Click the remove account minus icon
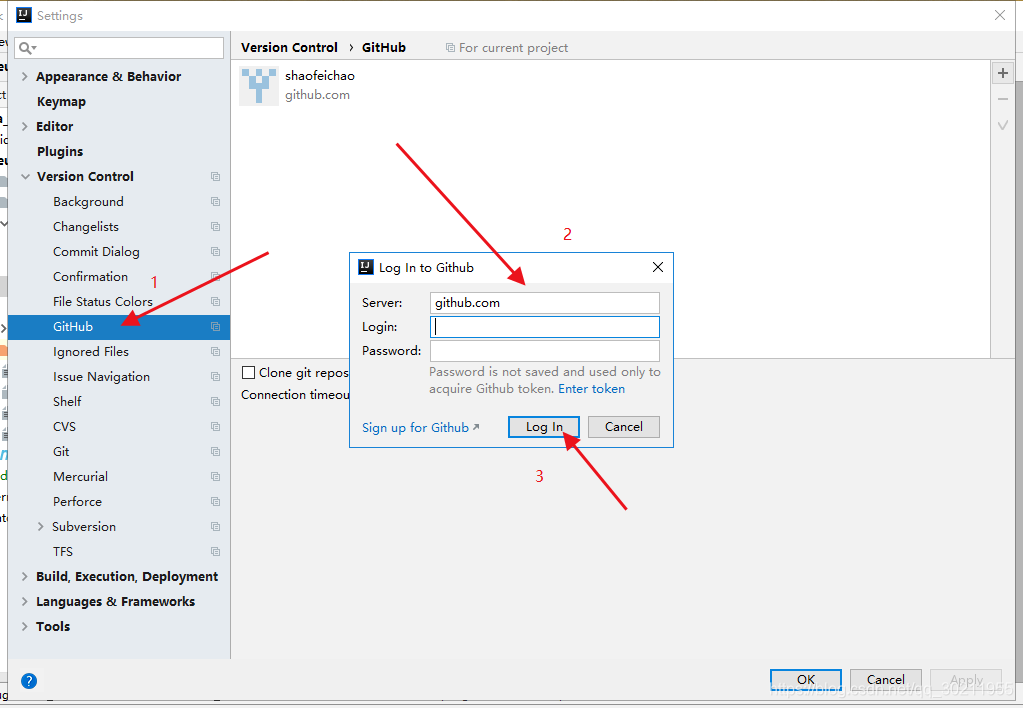The image size is (1023, 708). click(x=1003, y=99)
